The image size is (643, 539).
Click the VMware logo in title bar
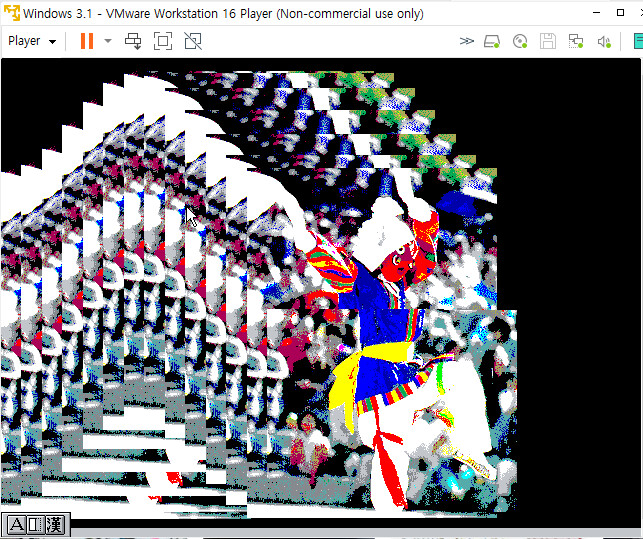(11, 14)
